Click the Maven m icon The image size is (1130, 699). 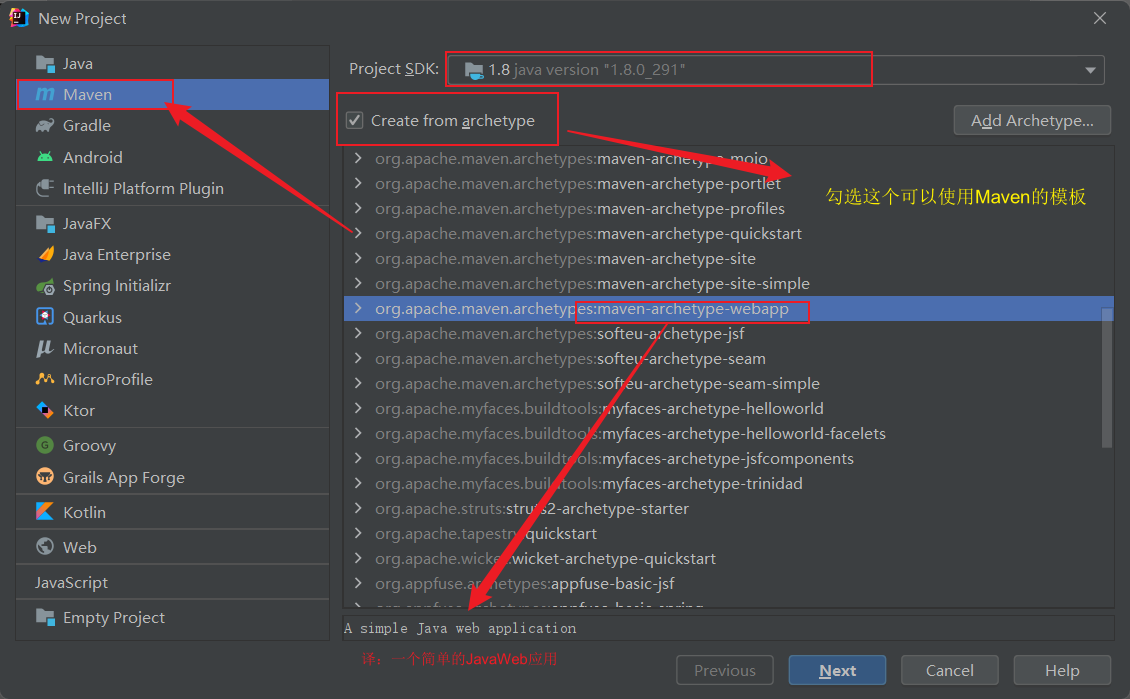45,94
